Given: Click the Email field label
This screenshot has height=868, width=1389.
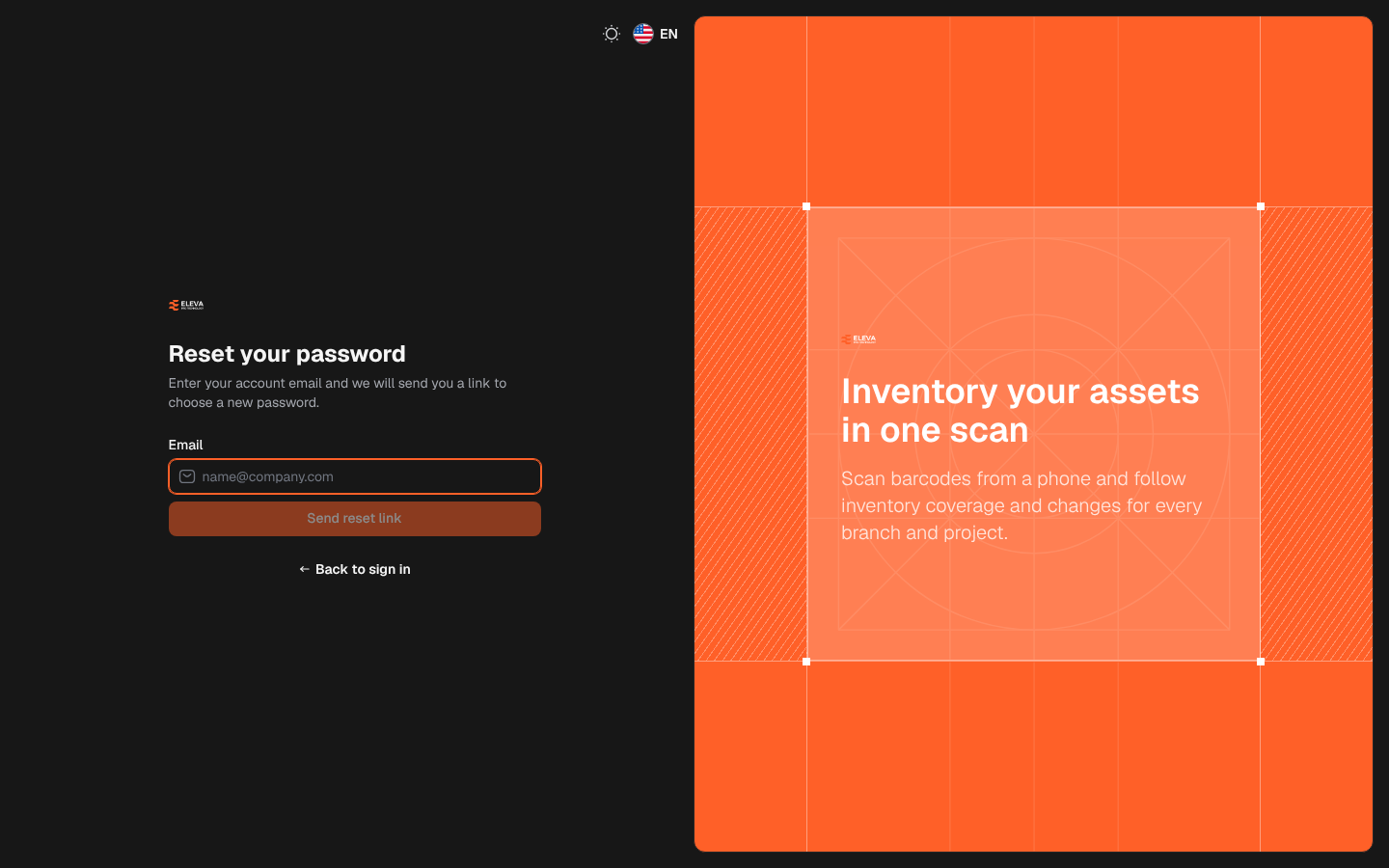Looking at the screenshot, I should (186, 445).
